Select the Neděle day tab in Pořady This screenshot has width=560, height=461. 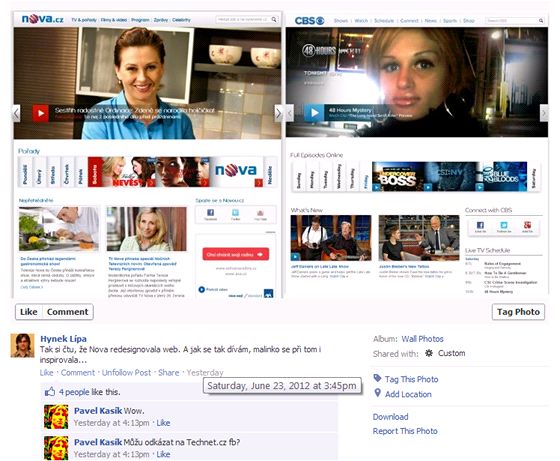[x=270, y=172]
